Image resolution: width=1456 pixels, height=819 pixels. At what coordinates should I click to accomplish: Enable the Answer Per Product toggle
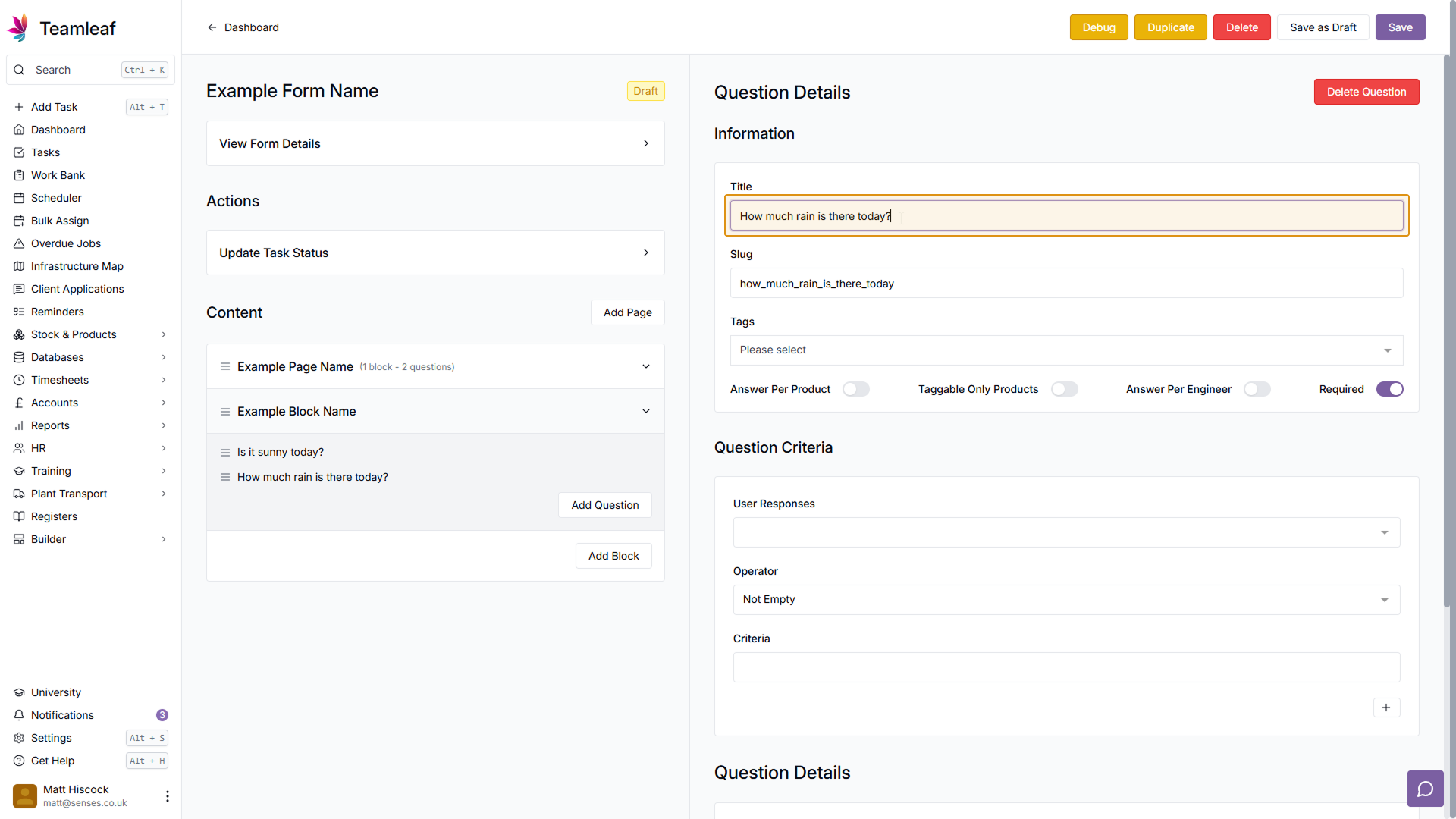[855, 389]
